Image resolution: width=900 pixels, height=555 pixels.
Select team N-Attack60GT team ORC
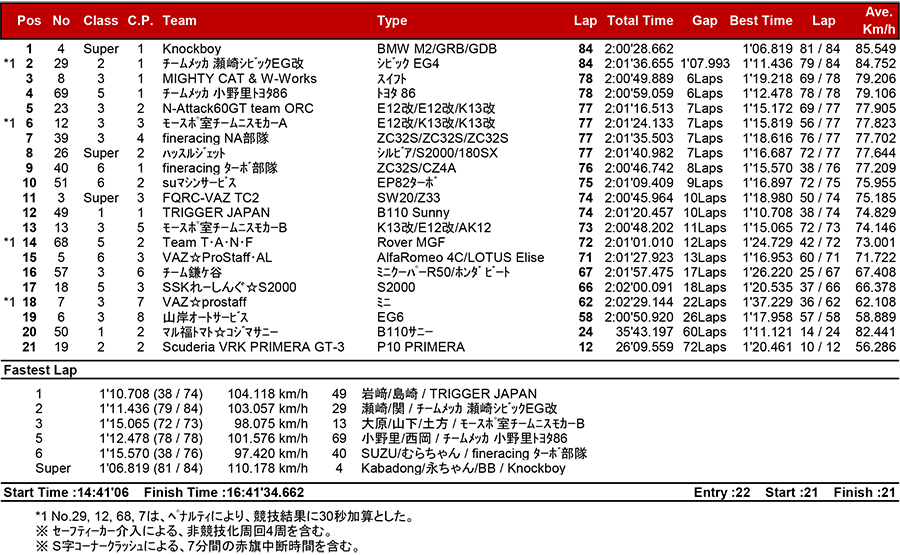tap(238, 108)
